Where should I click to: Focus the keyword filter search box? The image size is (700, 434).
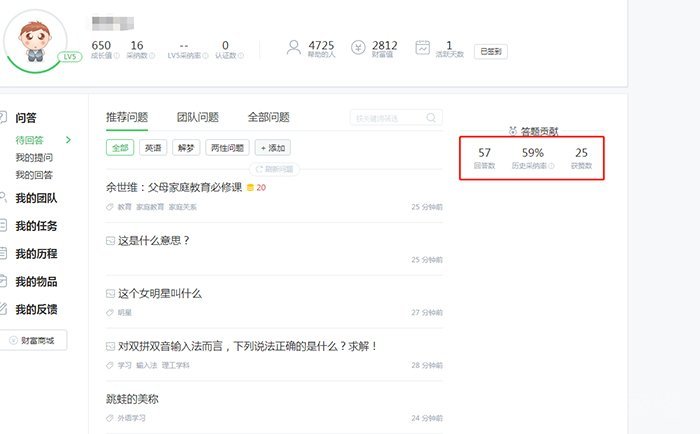click(x=396, y=118)
